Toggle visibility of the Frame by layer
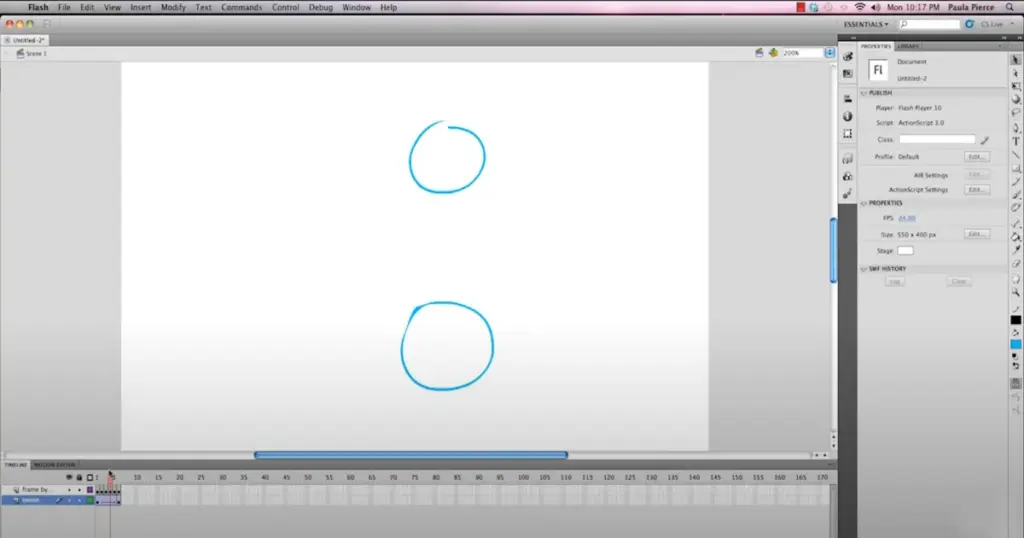Viewport: 1024px width, 538px height. pos(69,489)
